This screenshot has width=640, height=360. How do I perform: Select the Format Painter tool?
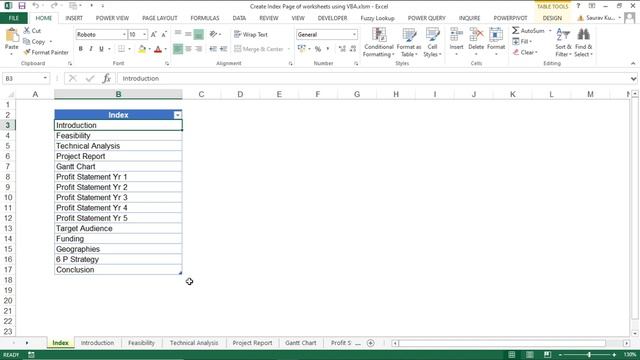46,52
